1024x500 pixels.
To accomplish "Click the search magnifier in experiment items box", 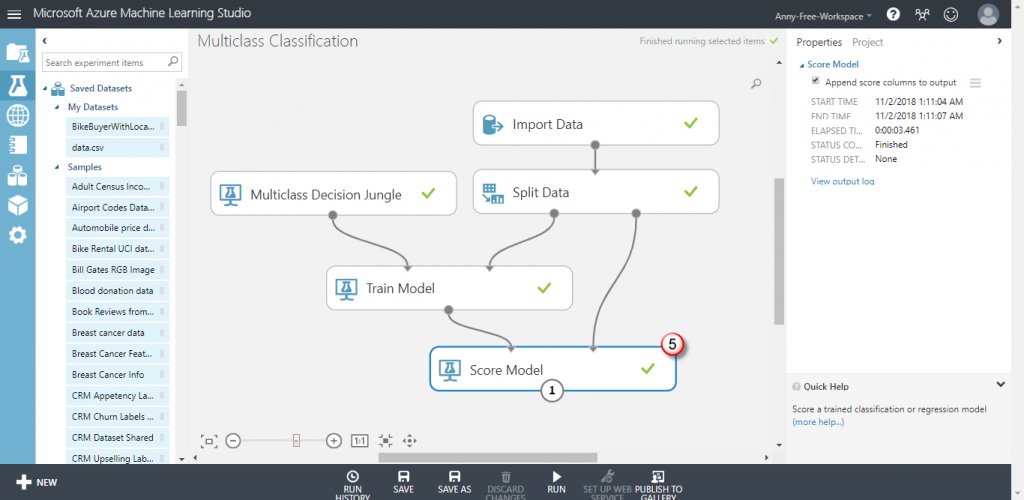I will pyautogui.click(x=173, y=62).
